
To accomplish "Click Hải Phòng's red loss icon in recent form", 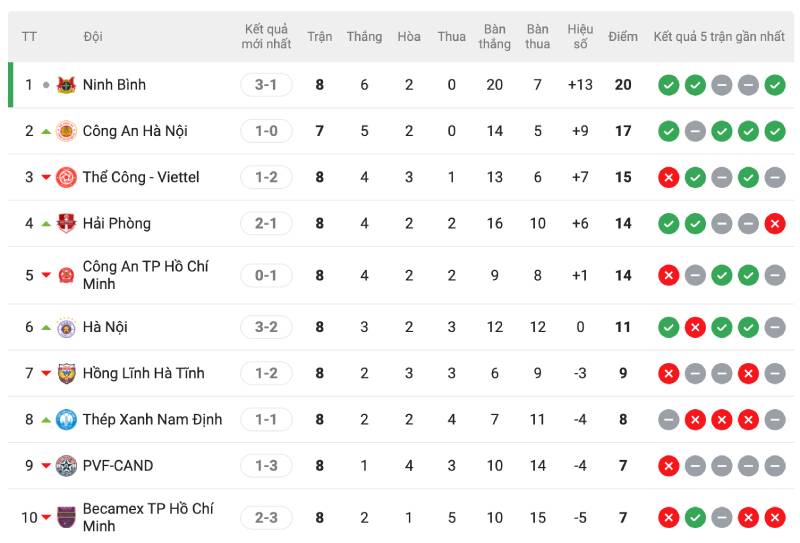I will coord(774,223).
